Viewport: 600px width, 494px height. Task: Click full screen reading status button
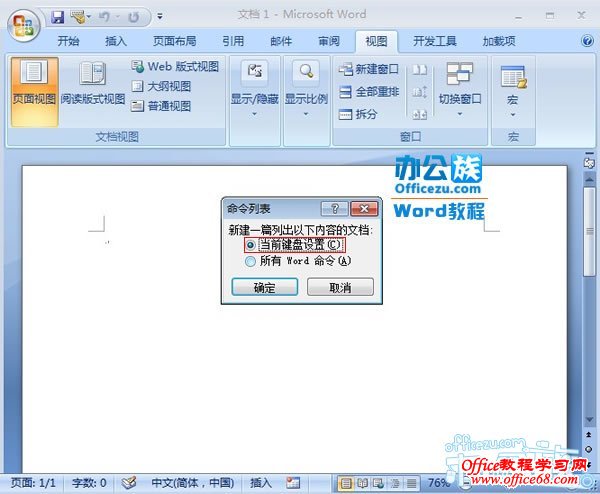coord(362,484)
